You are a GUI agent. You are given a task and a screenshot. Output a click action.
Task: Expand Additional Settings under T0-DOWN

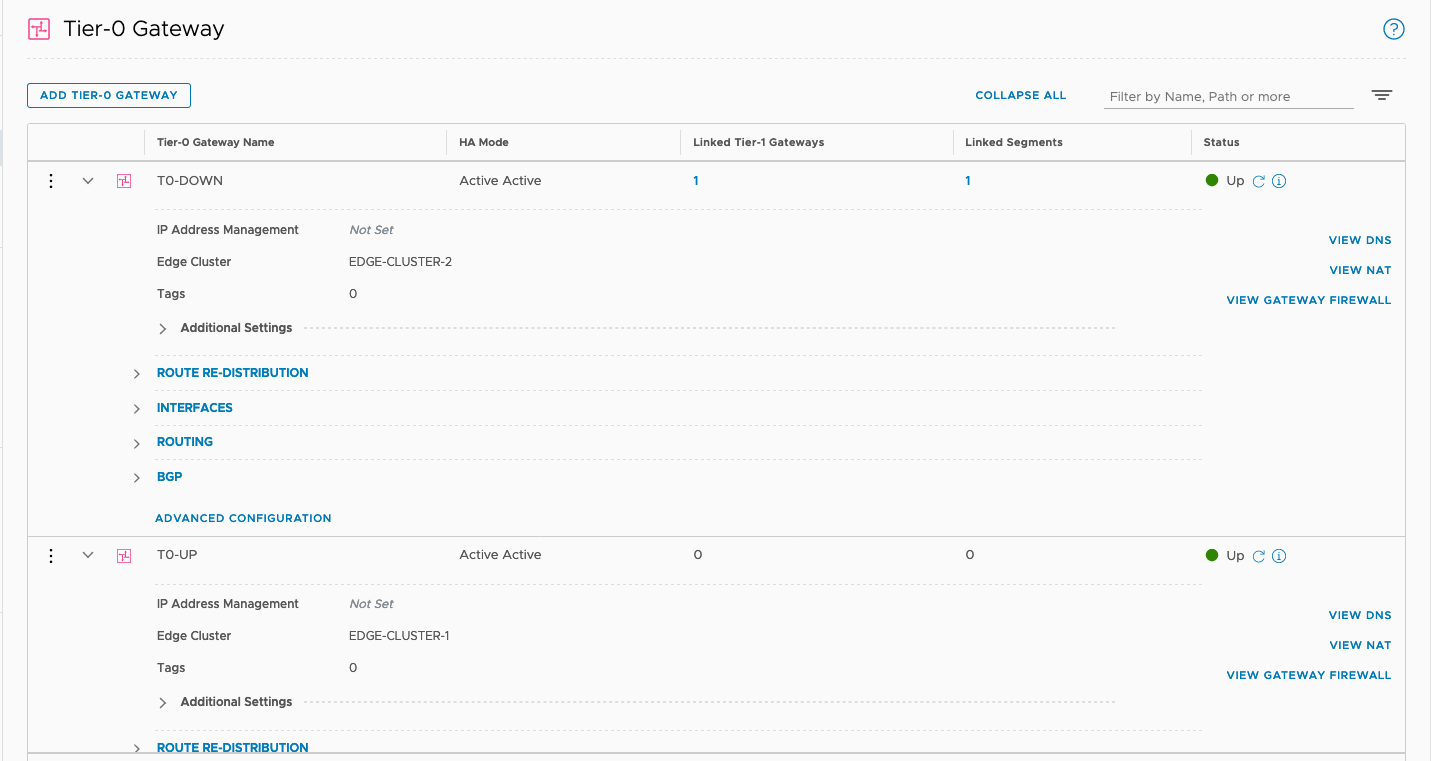[x=163, y=329]
